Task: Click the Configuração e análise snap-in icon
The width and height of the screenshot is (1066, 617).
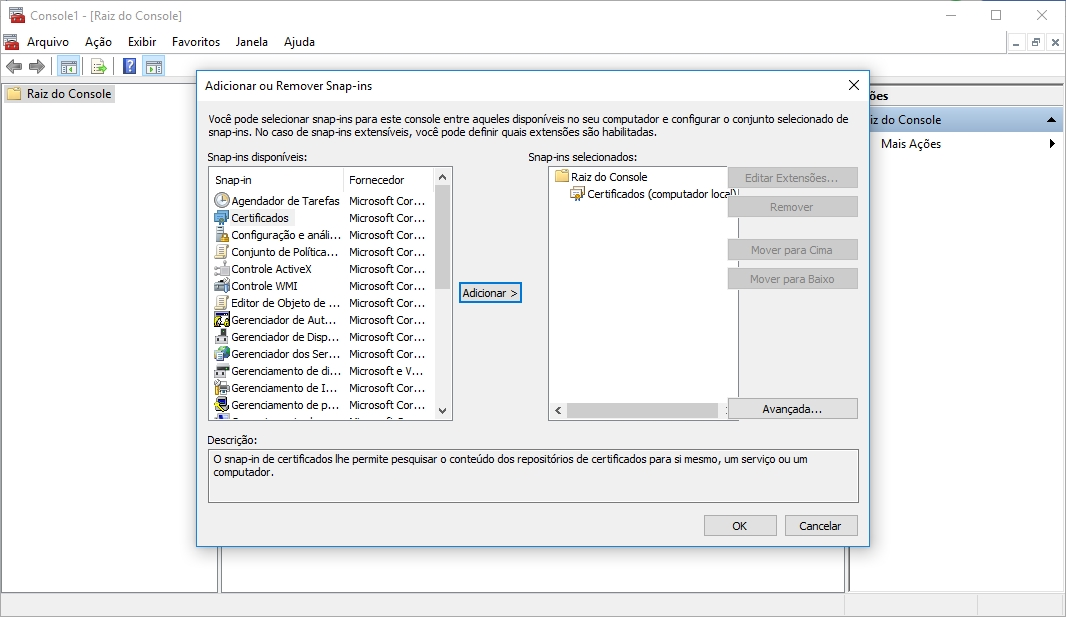Action: coord(222,234)
